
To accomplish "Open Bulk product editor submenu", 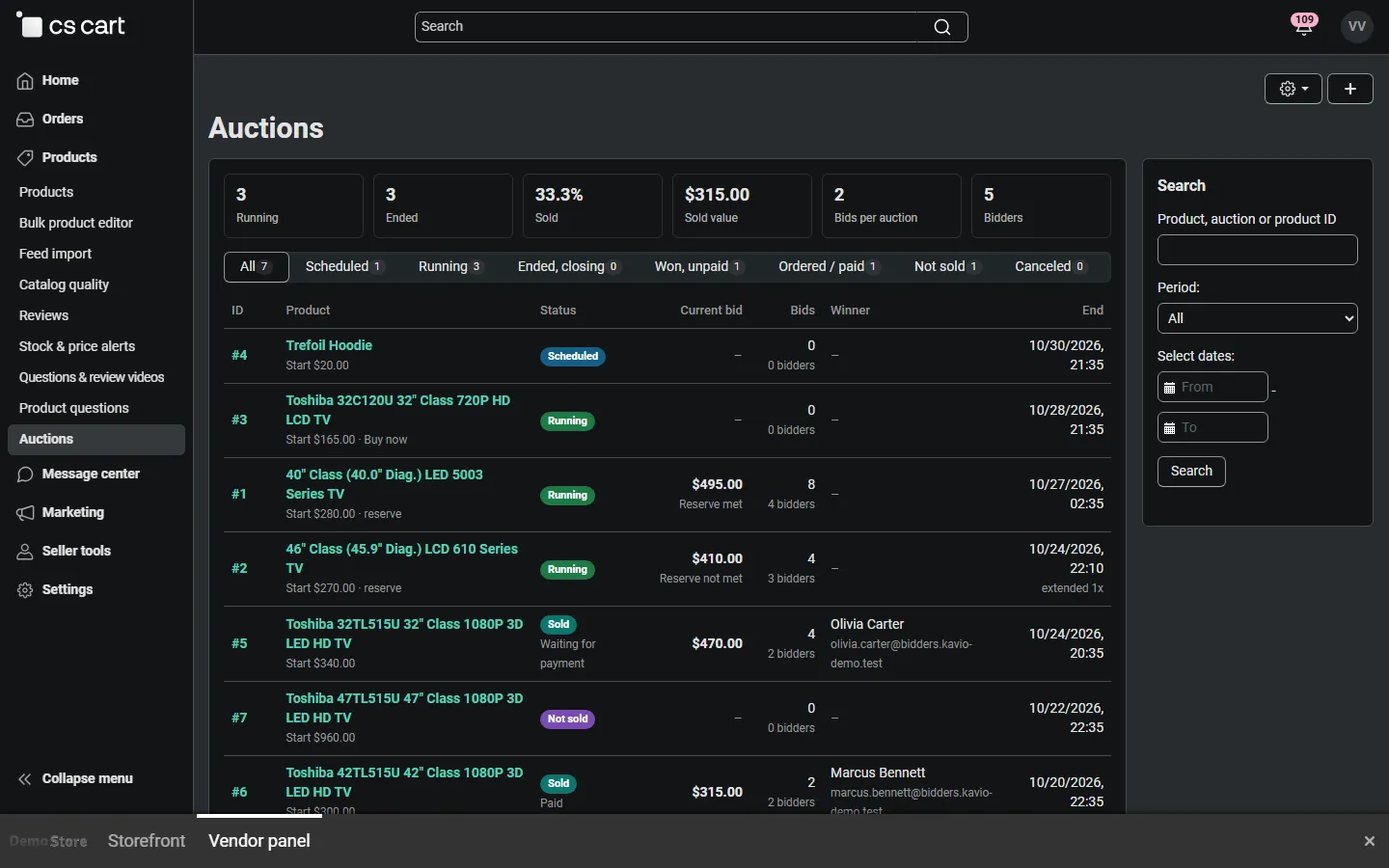I will click(x=76, y=223).
